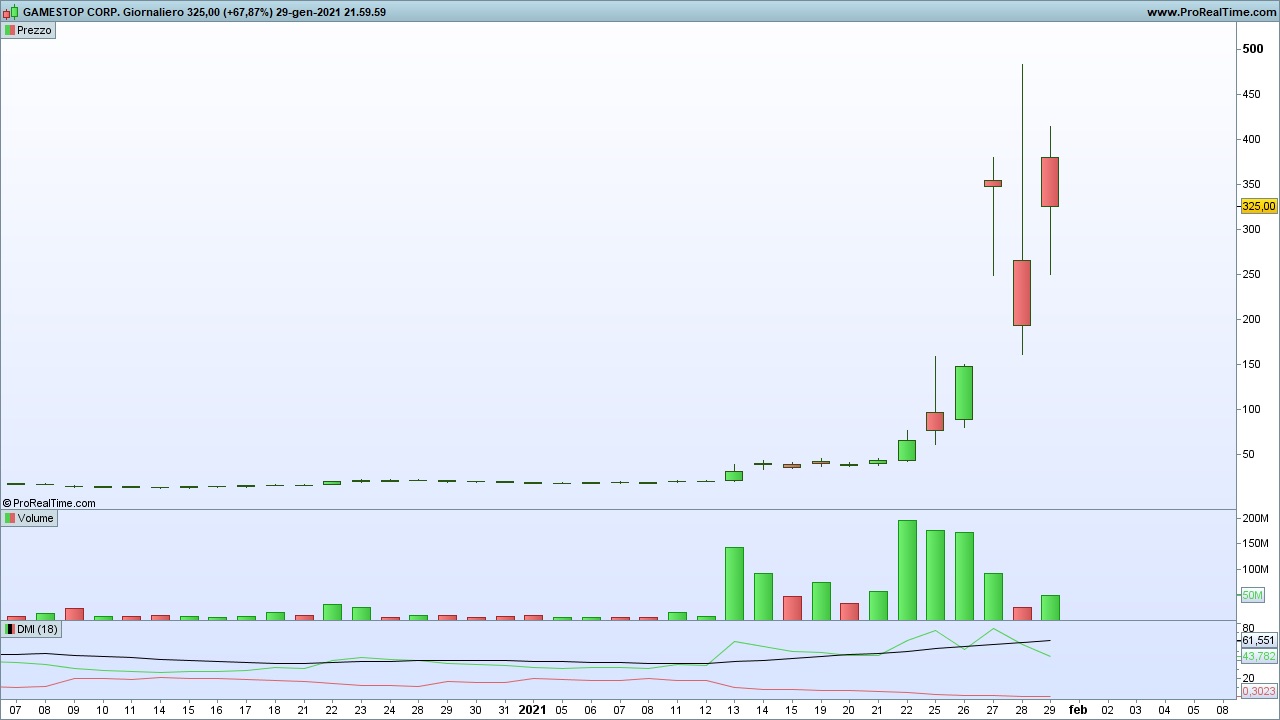This screenshot has height=720, width=1280.
Task: Click the red 0,3023 DMI value tag
Action: (1258, 691)
